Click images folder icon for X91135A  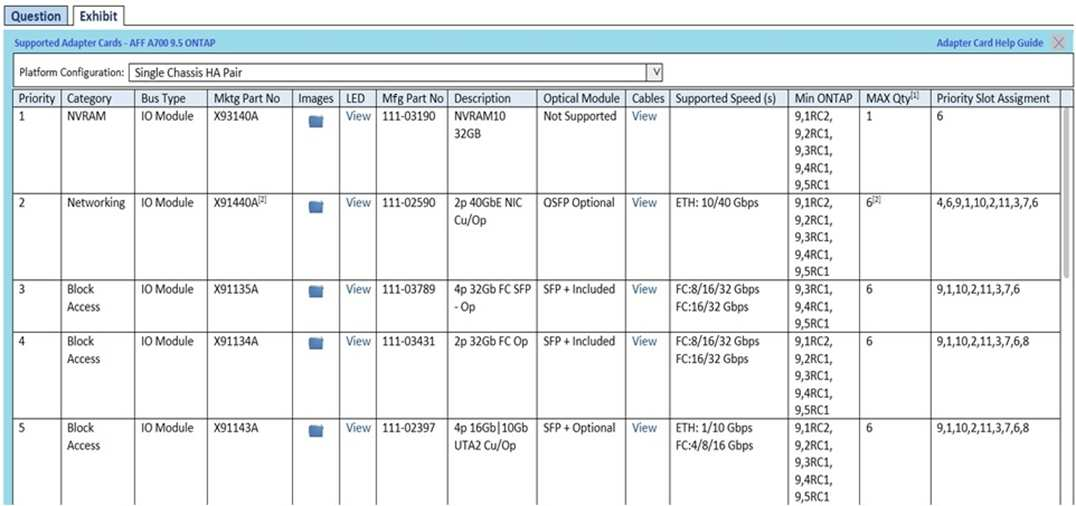pos(316,291)
